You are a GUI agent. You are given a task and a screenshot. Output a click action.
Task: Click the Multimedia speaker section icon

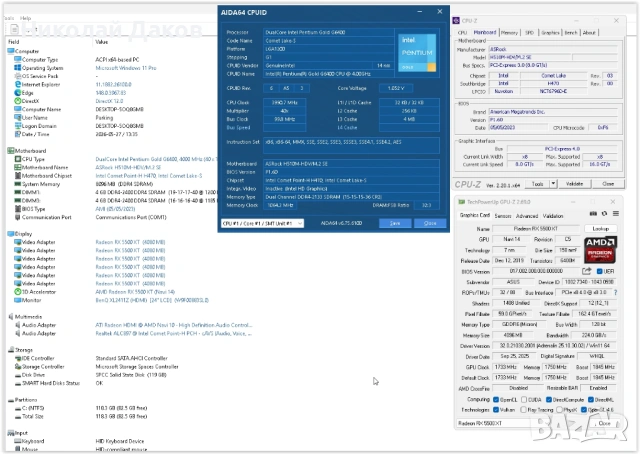[x=11, y=316]
